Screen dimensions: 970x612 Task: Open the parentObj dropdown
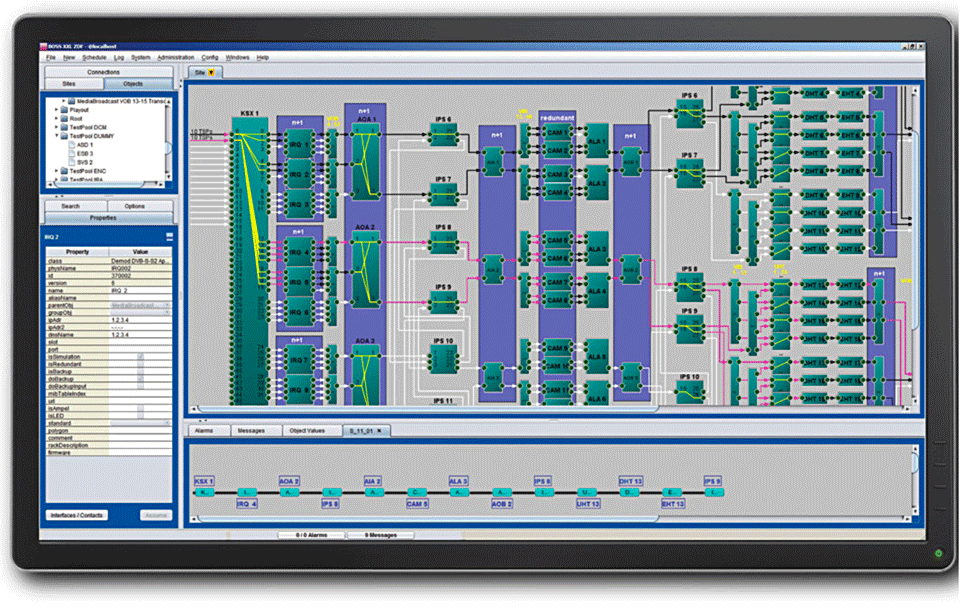(x=169, y=303)
